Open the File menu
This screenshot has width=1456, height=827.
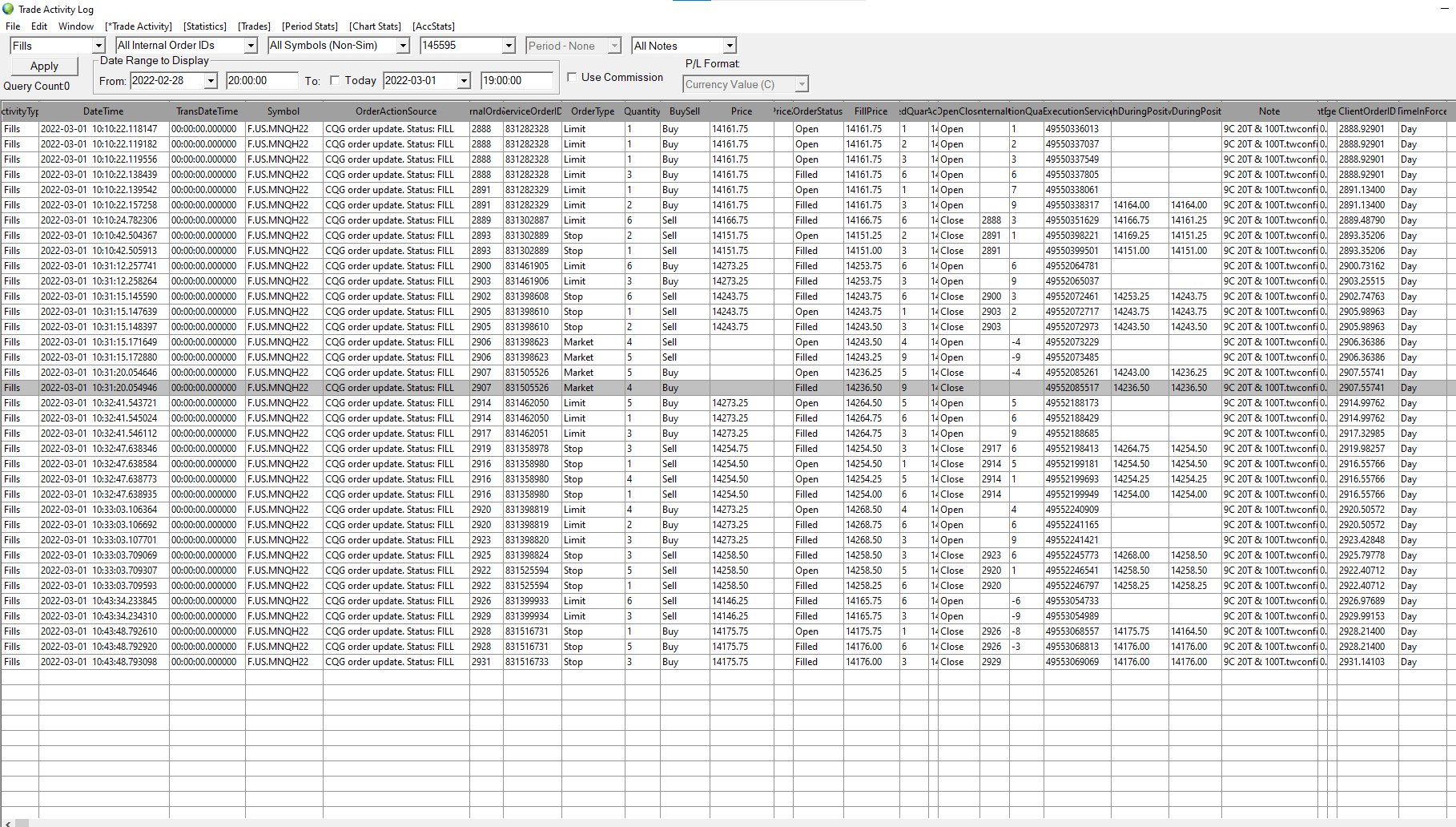(13, 26)
